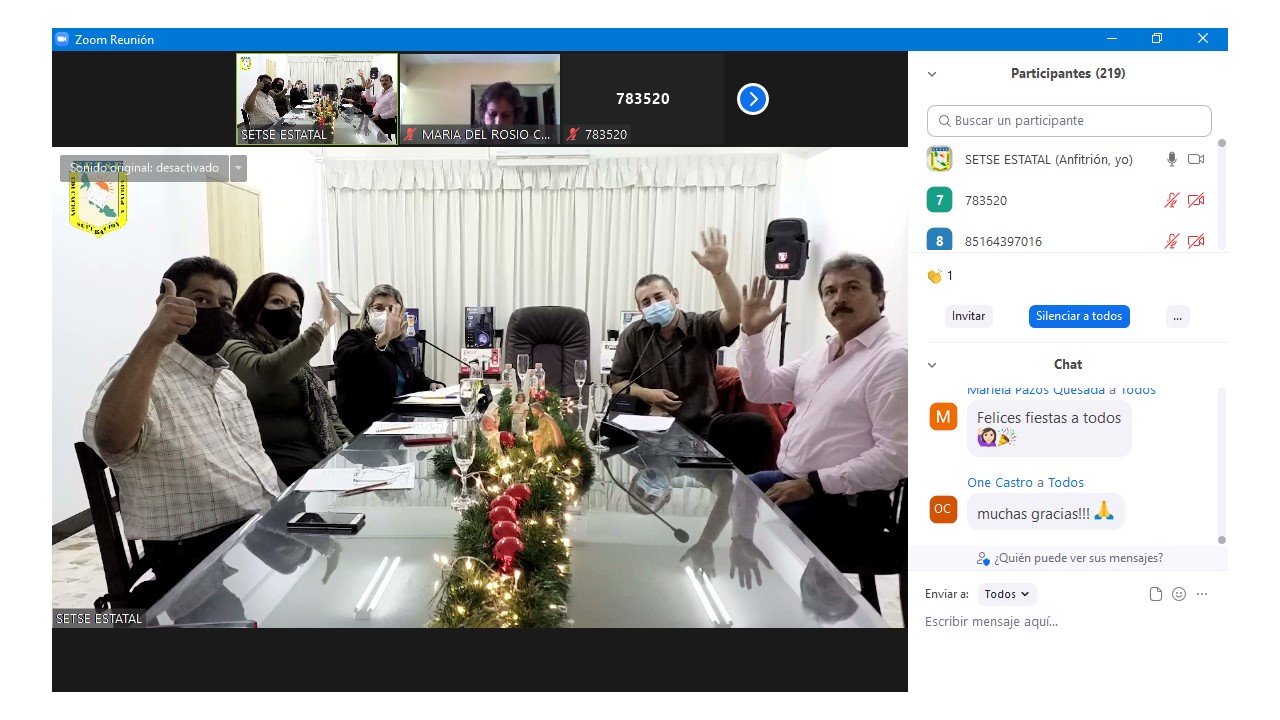The height and width of the screenshot is (720, 1280).
Task: Unmute participant 85164397016 microphone
Action: click(1172, 241)
